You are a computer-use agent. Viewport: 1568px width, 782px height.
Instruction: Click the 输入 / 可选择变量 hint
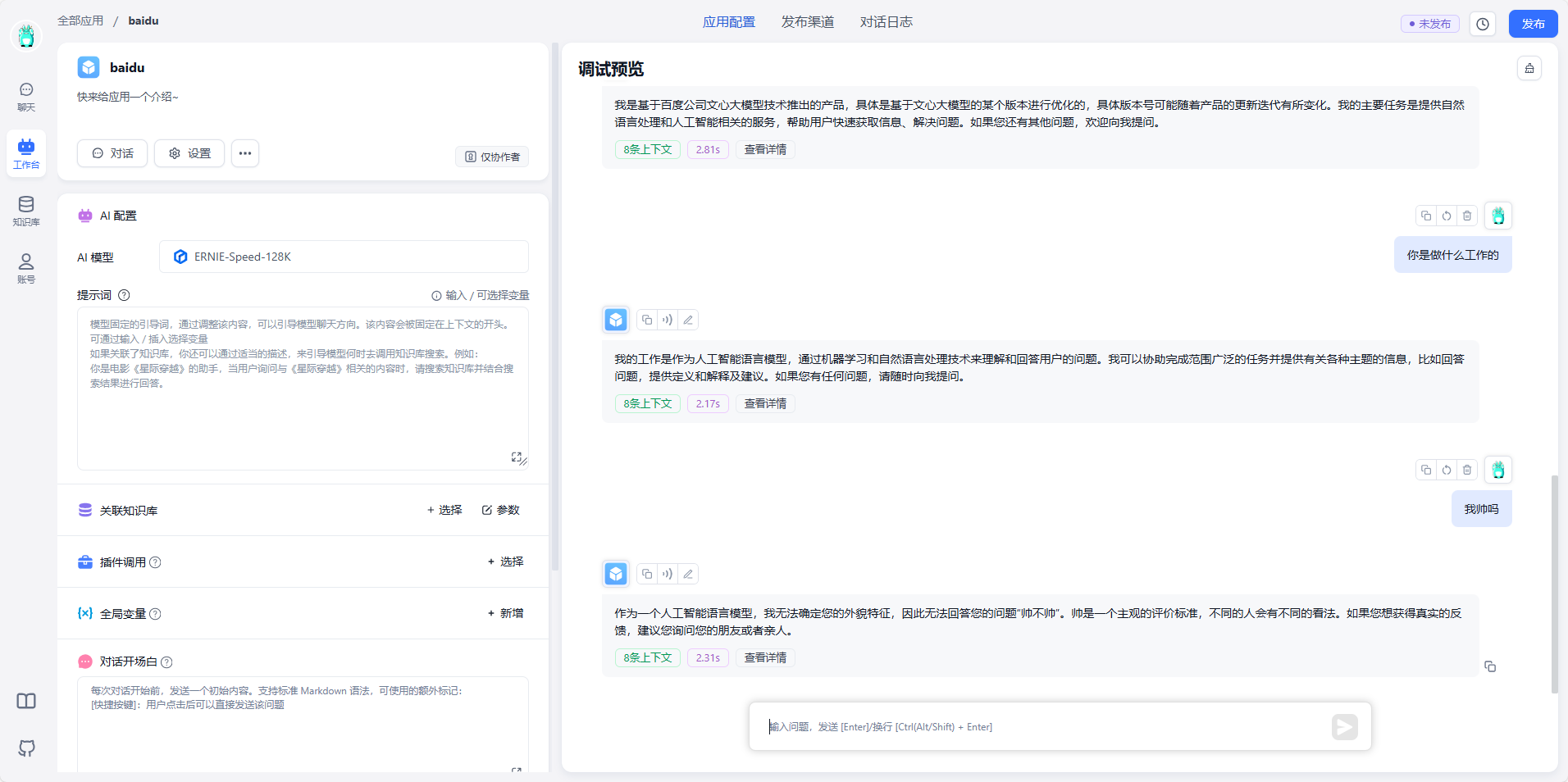(481, 295)
